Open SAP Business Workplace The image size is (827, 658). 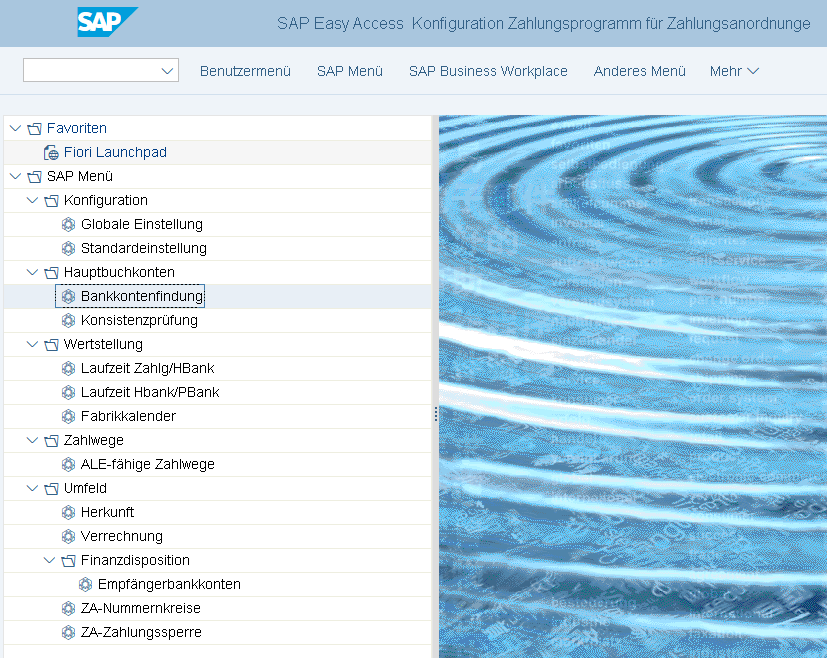pyautogui.click(x=488, y=71)
